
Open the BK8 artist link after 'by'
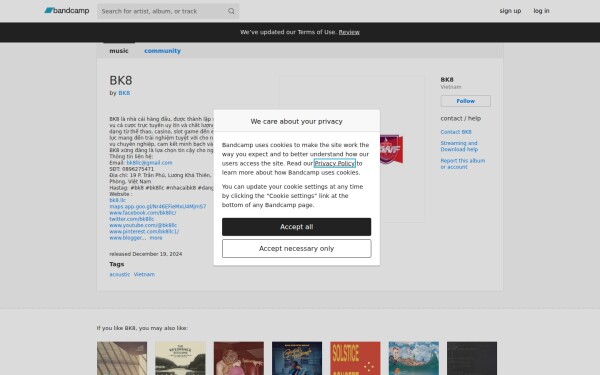[x=124, y=93]
